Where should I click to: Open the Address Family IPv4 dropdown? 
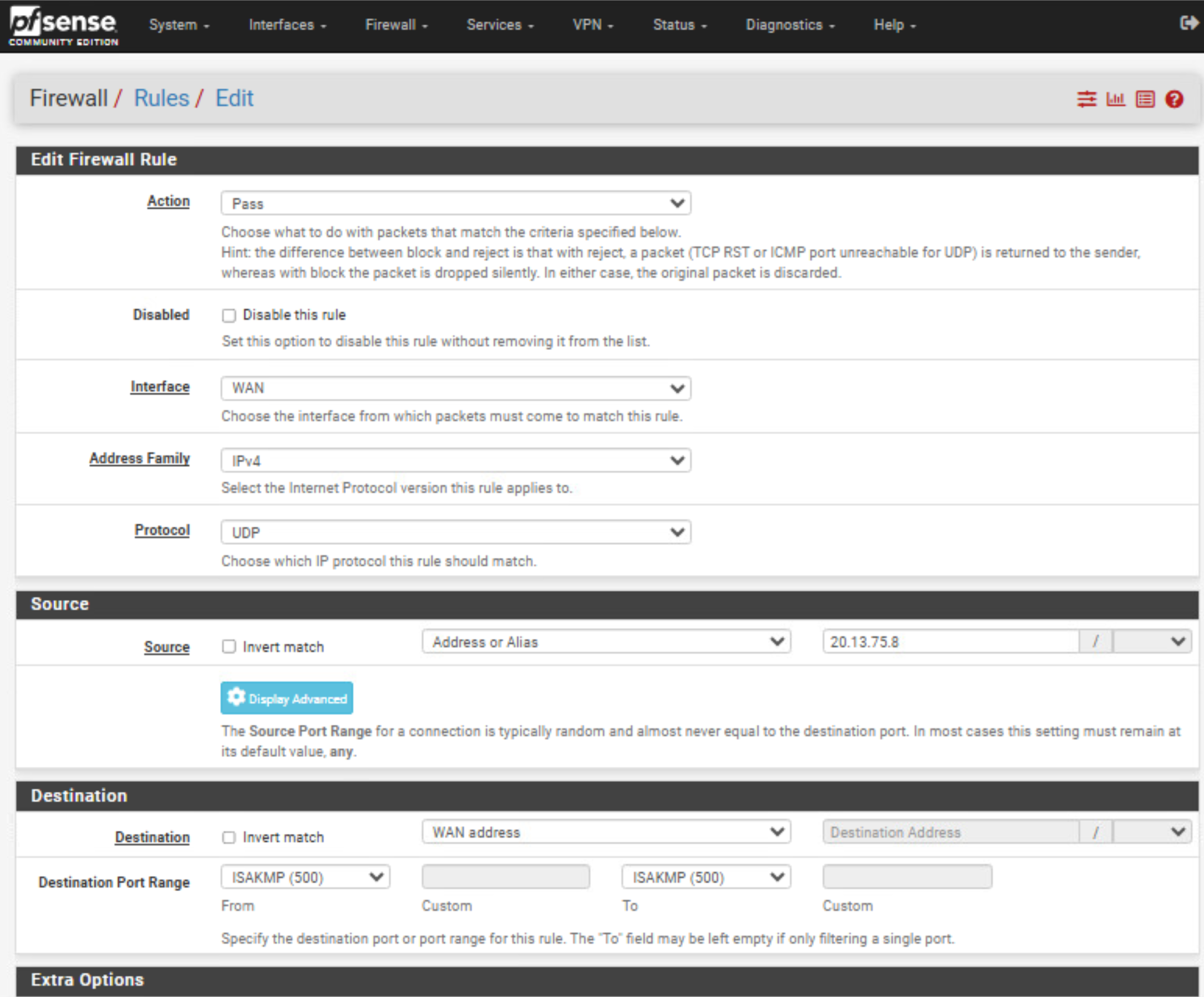[x=455, y=460]
